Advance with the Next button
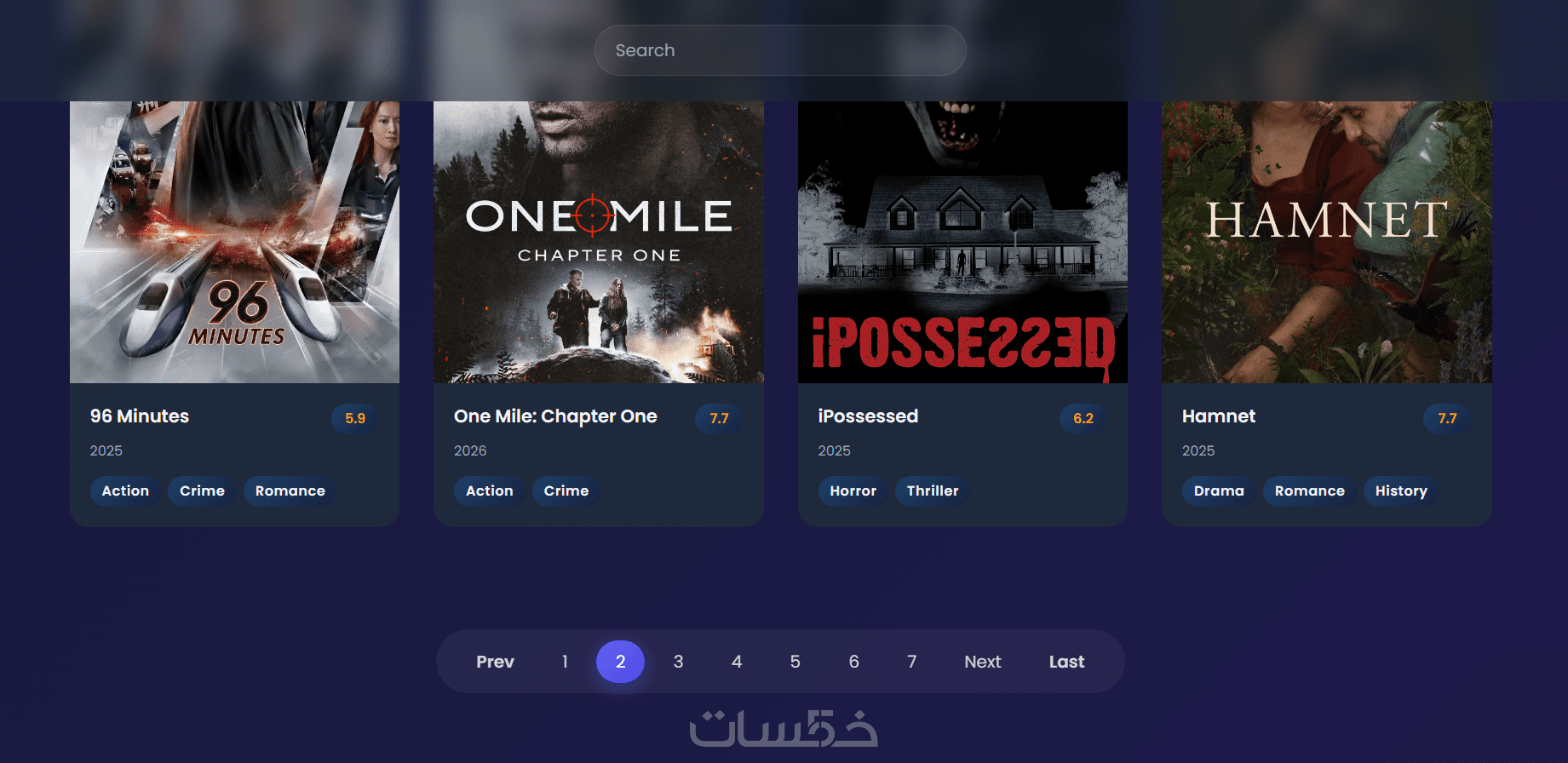The image size is (1568, 763). (983, 662)
